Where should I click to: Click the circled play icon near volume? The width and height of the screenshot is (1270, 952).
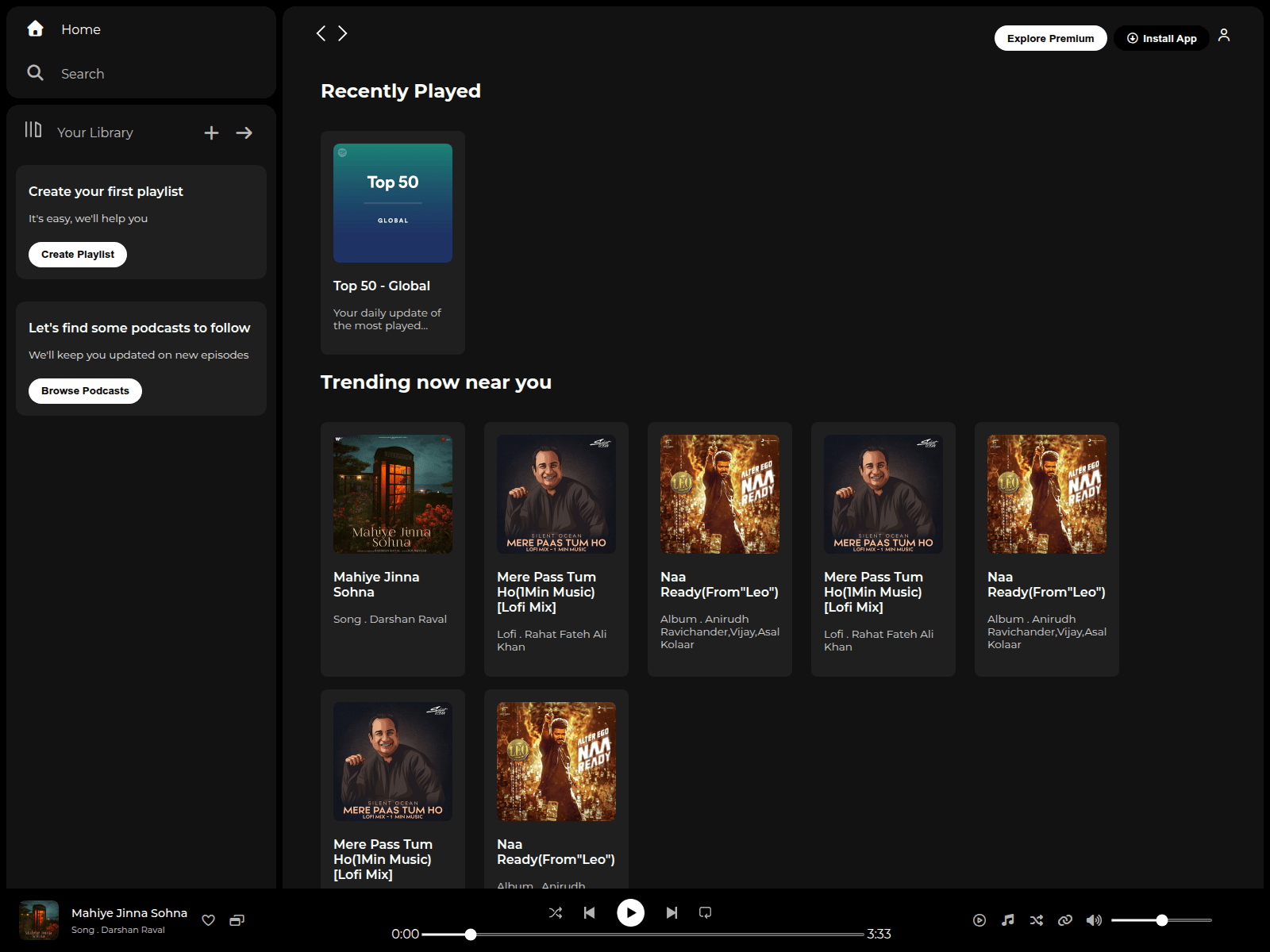pyautogui.click(x=979, y=920)
